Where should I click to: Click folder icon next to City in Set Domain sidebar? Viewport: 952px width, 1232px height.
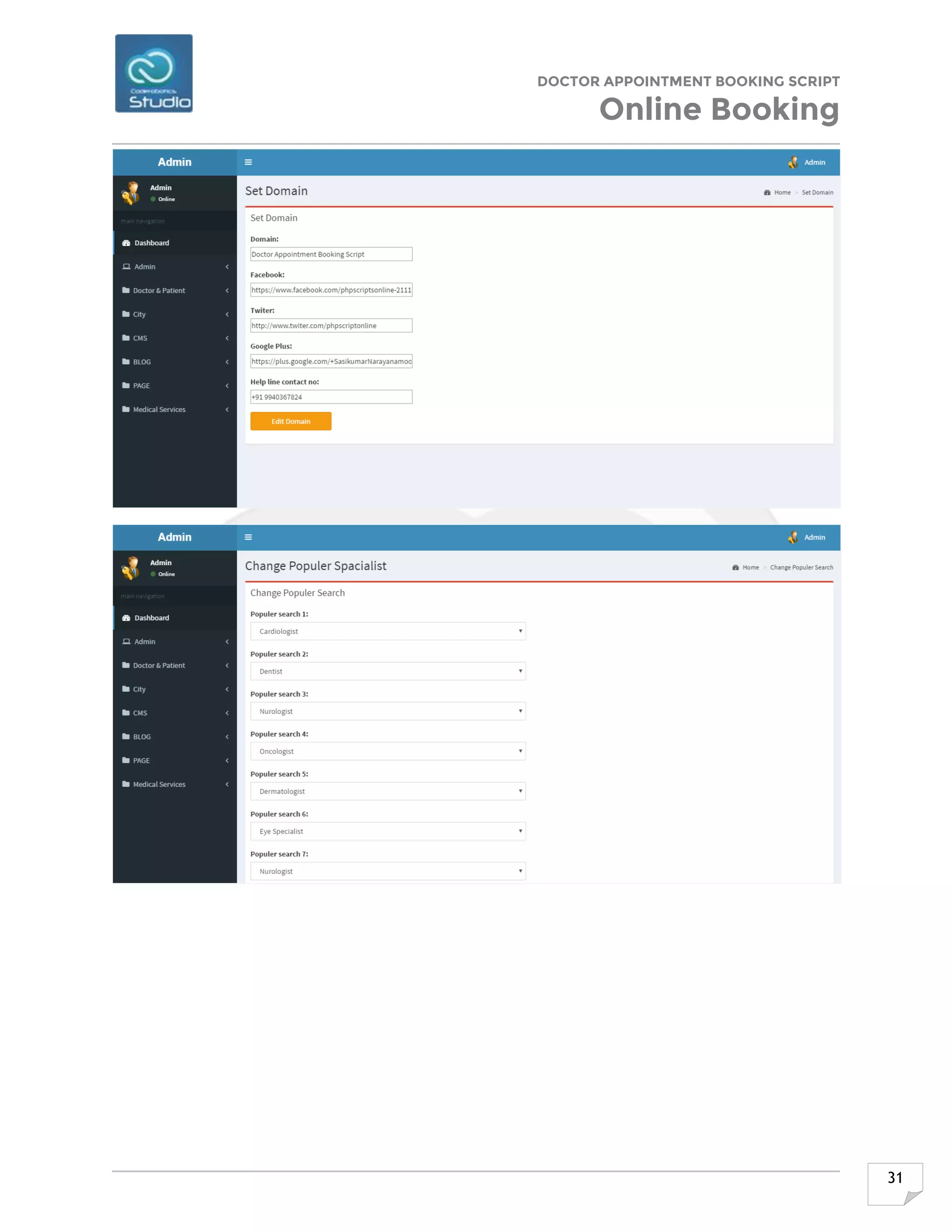[126, 314]
